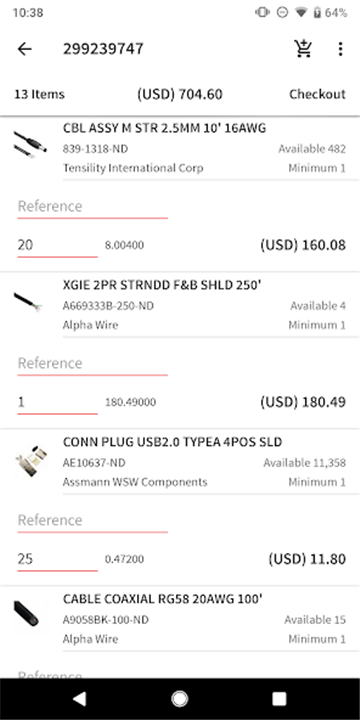Screen dimensions: 360x720
Task: Tap the Android recent apps square
Action: [x=279, y=698]
